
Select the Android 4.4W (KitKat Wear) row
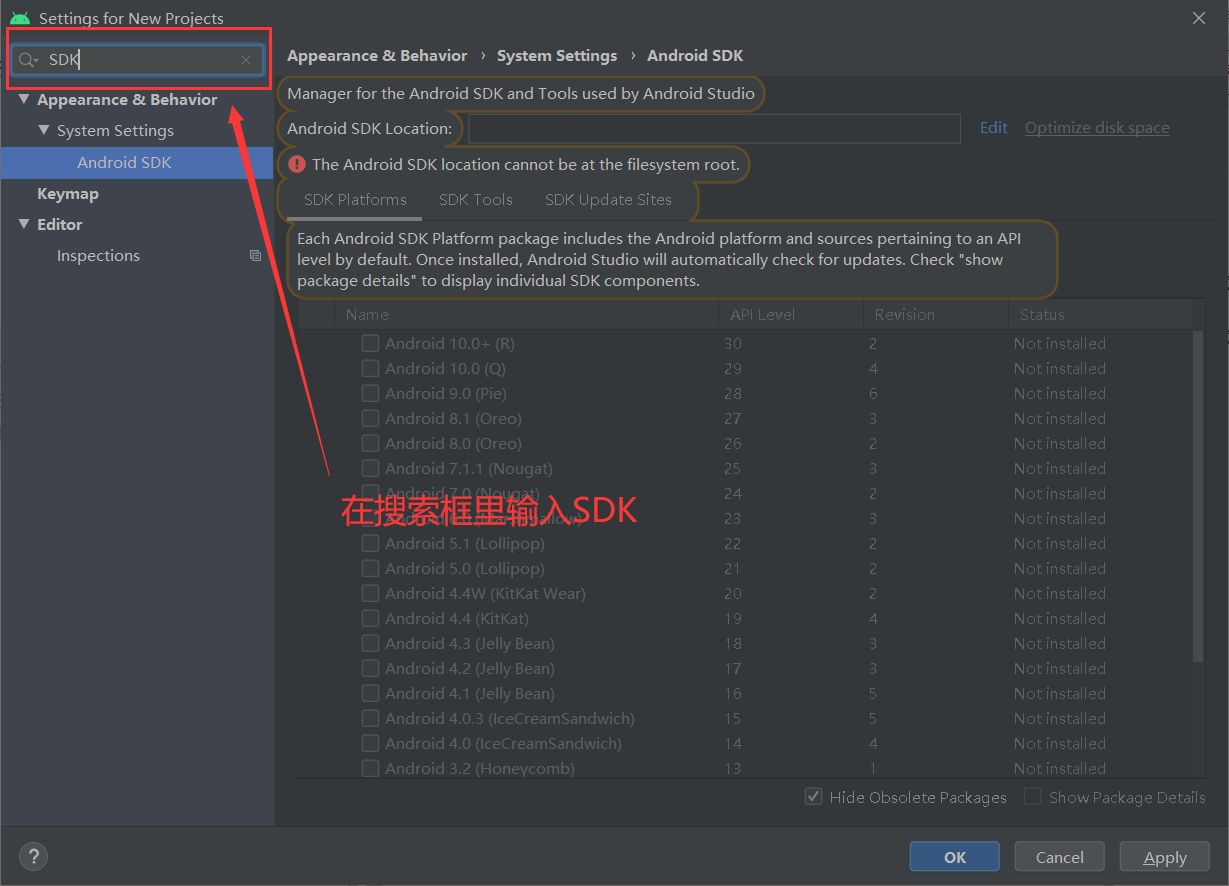745,593
